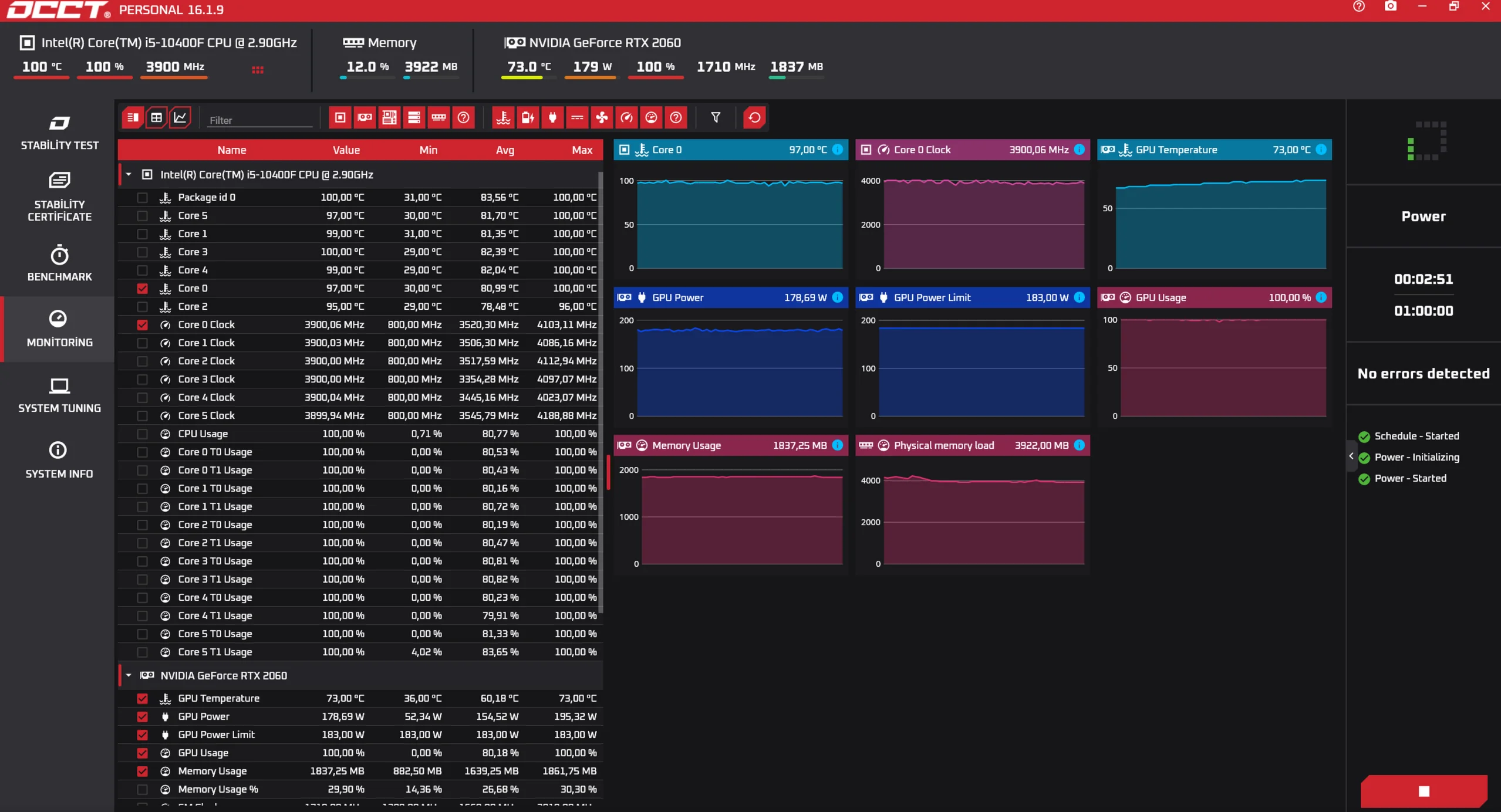Open the Stability Certificate section

pos(59,197)
